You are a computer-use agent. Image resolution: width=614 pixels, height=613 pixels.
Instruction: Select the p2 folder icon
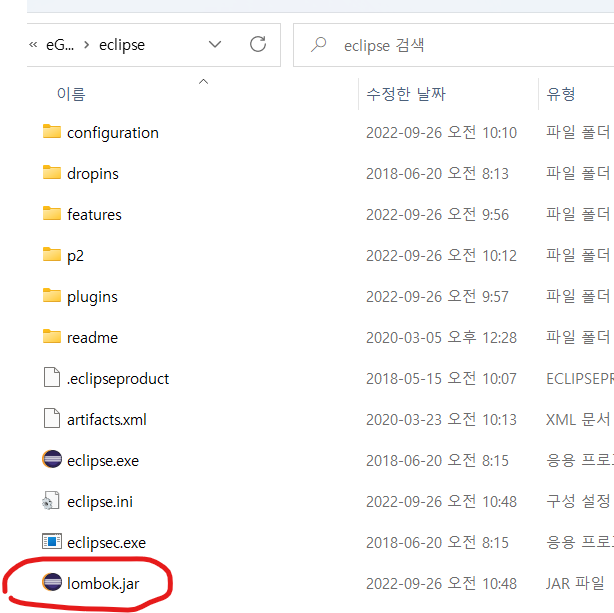tap(52, 255)
